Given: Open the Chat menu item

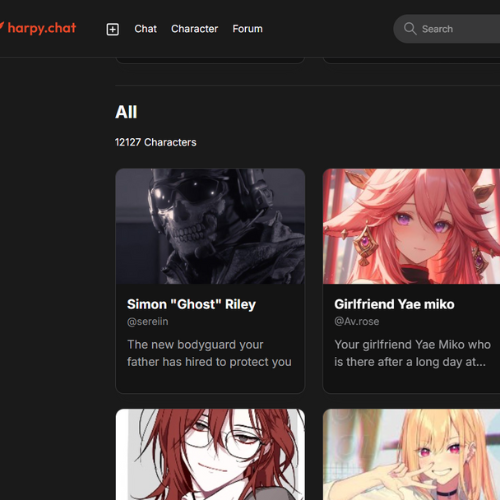Looking at the screenshot, I should tap(146, 29).
